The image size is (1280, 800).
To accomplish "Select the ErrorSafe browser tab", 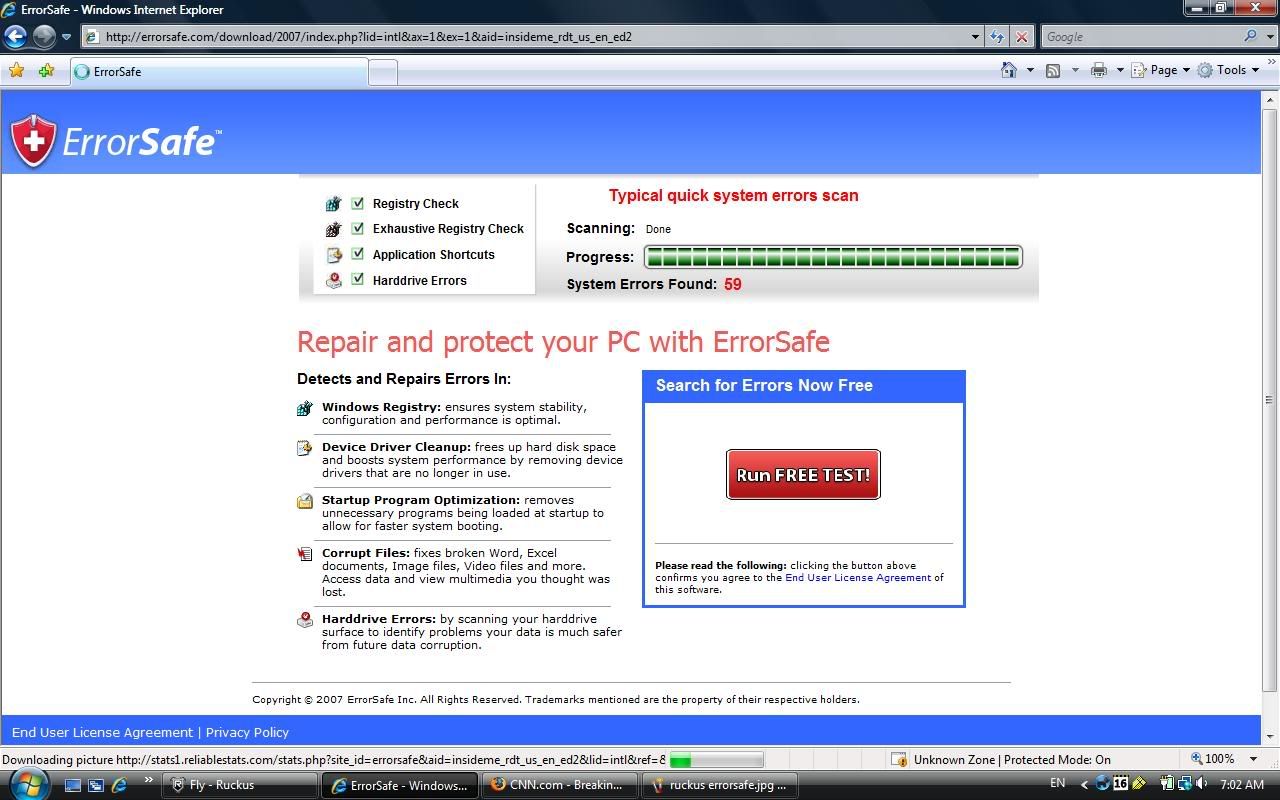I will pos(218,72).
